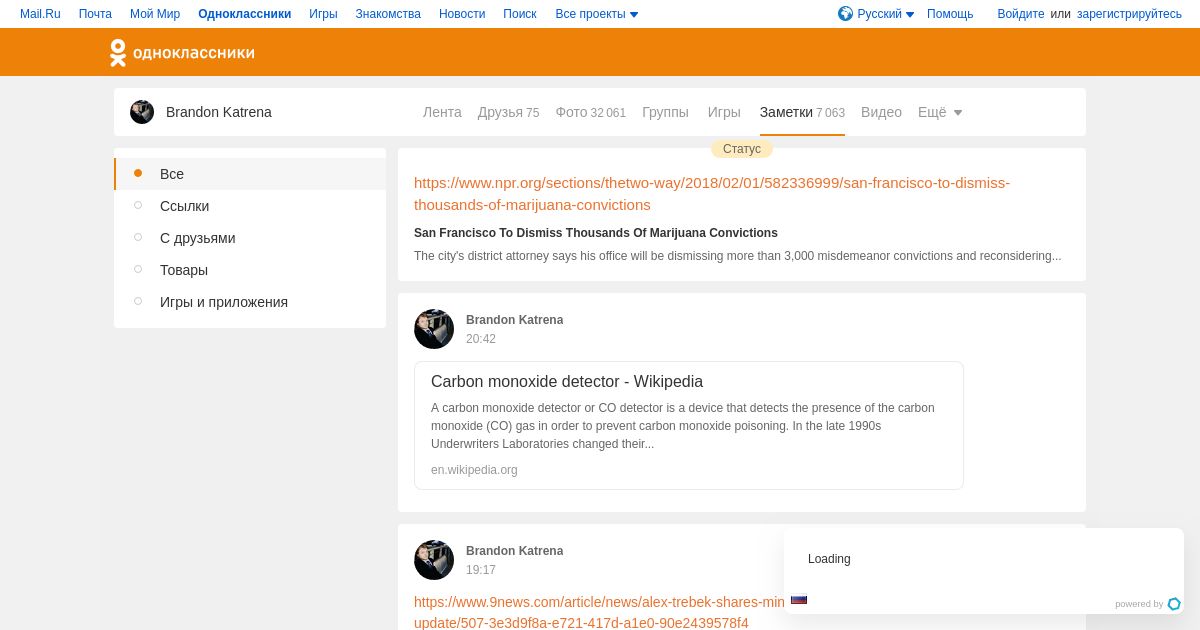The image size is (1200, 630).
Task: Open Новости link
Action: click(x=462, y=14)
